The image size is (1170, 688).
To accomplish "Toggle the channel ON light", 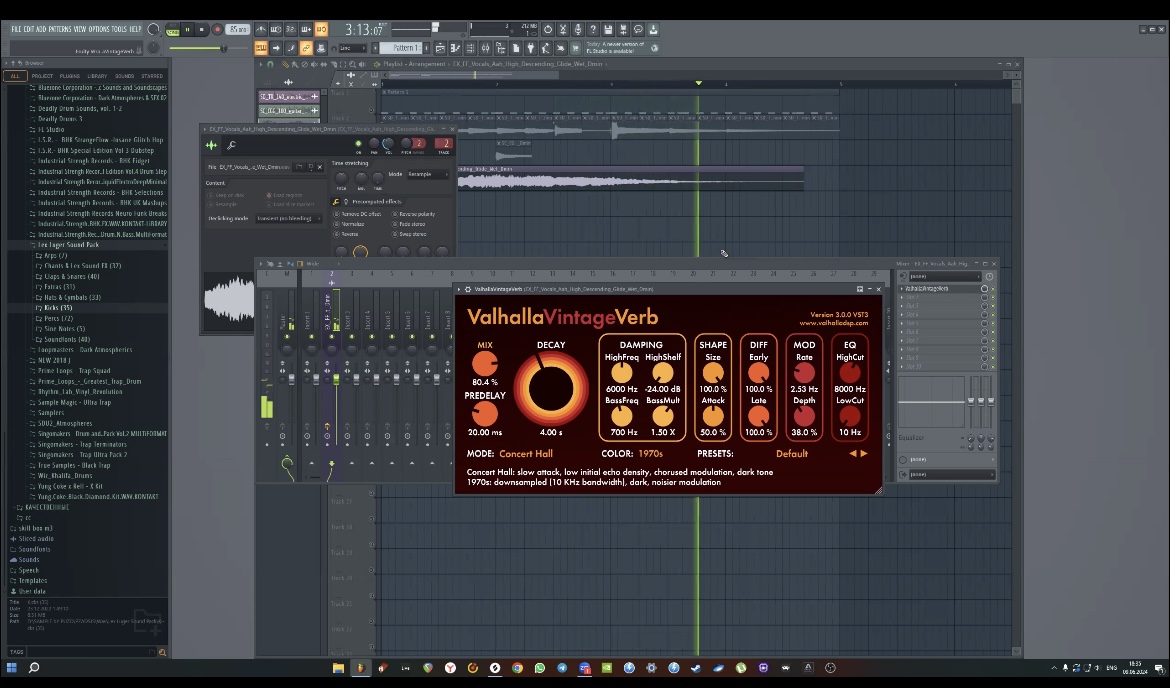I will tap(358, 143).
